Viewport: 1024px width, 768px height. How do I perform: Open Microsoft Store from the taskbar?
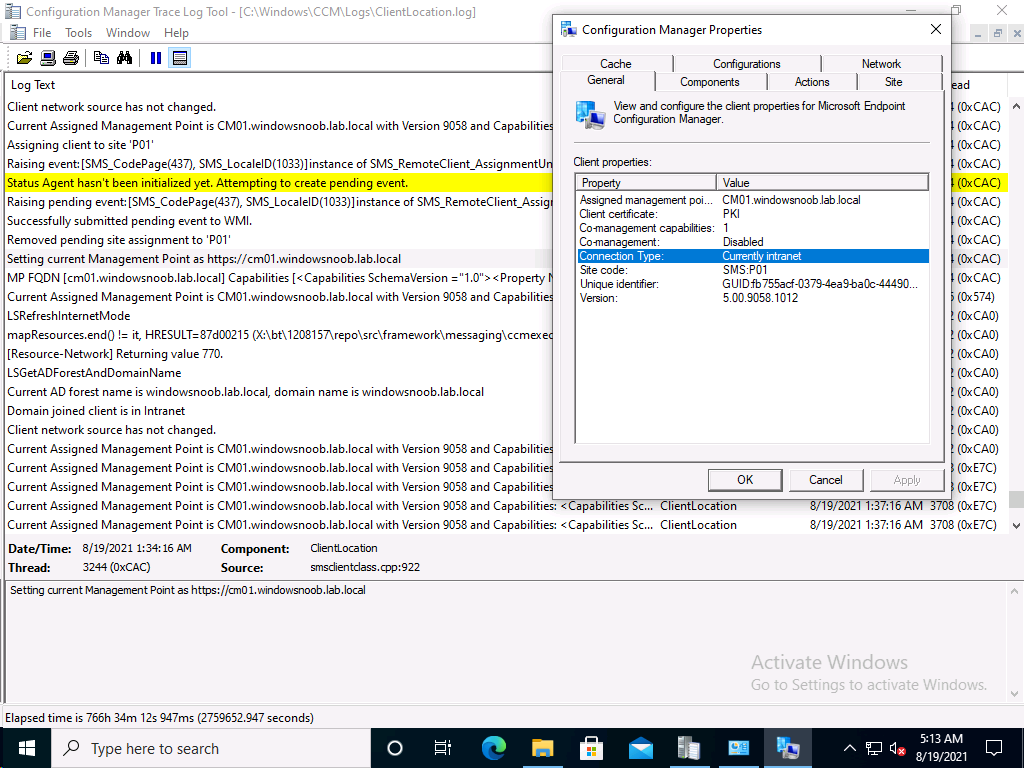click(592, 748)
